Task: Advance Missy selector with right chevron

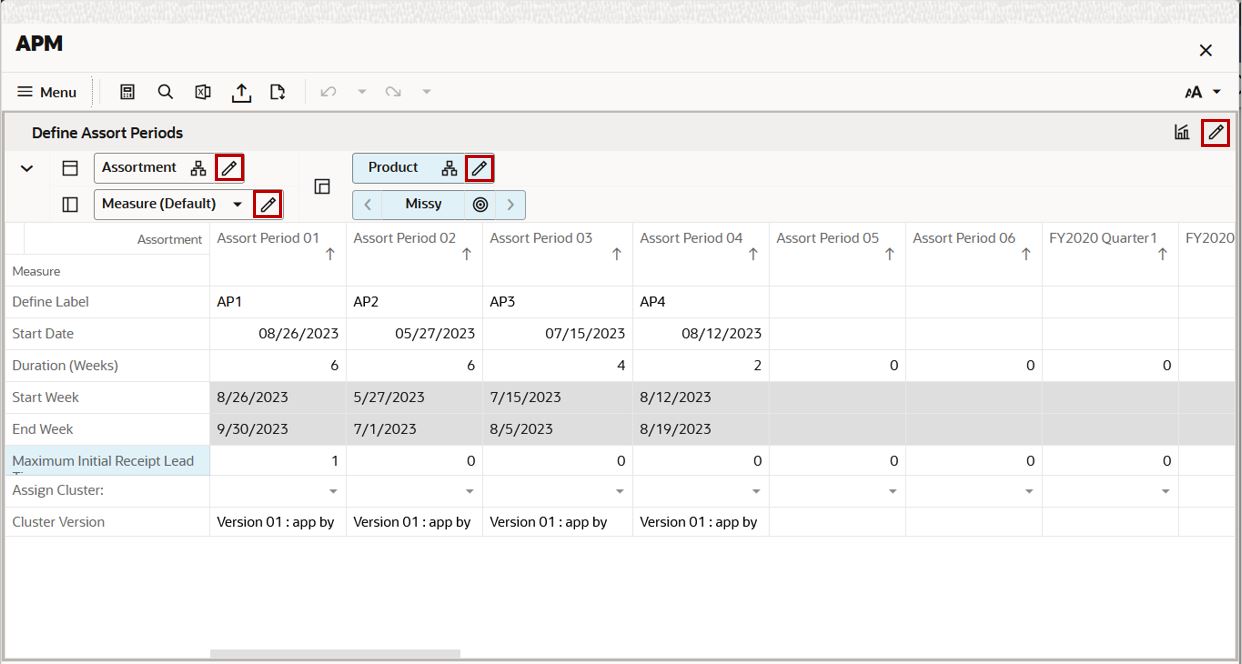Action: (x=511, y=204)
